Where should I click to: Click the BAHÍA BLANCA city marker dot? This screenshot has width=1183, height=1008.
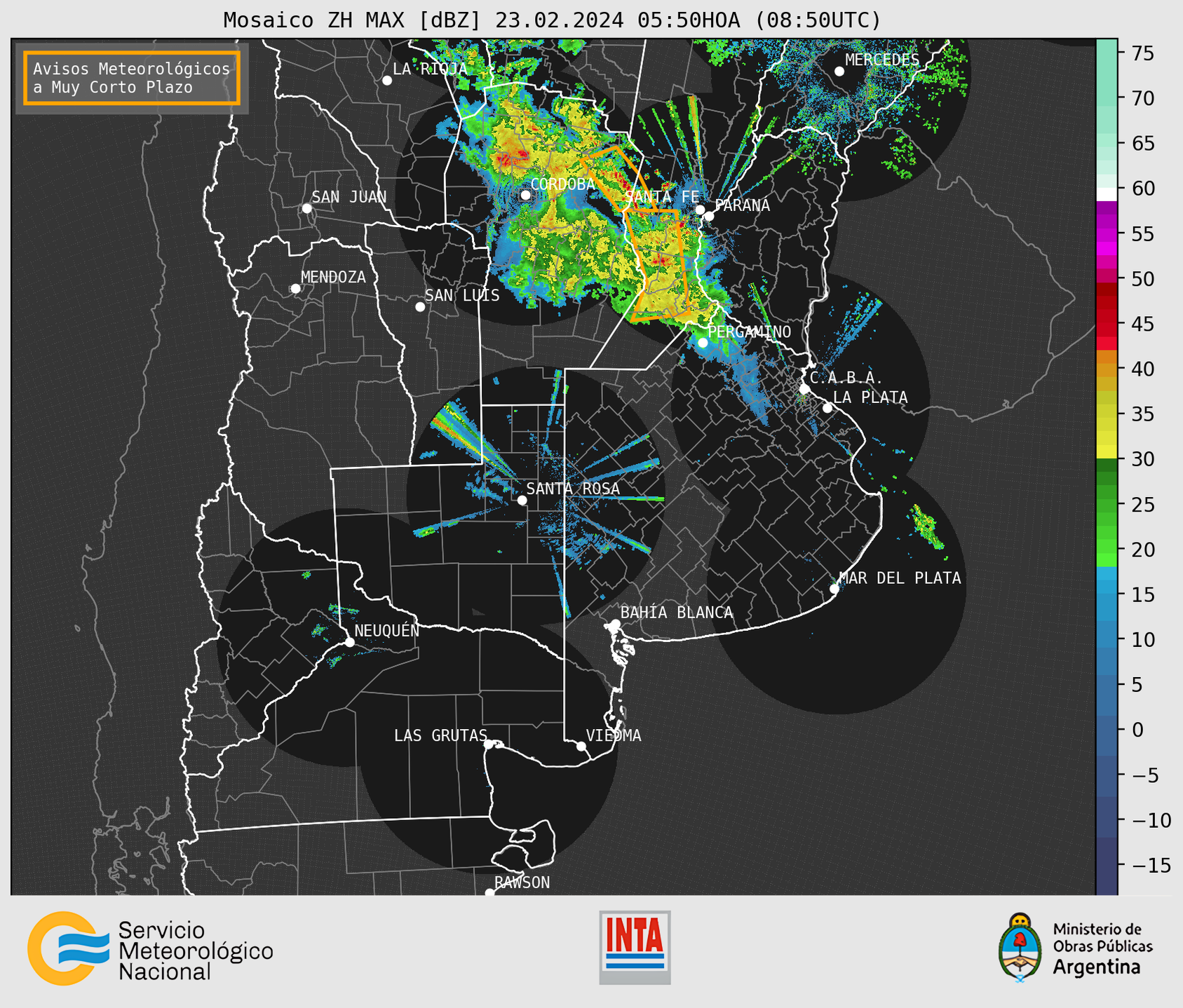[x=615, y=624]
